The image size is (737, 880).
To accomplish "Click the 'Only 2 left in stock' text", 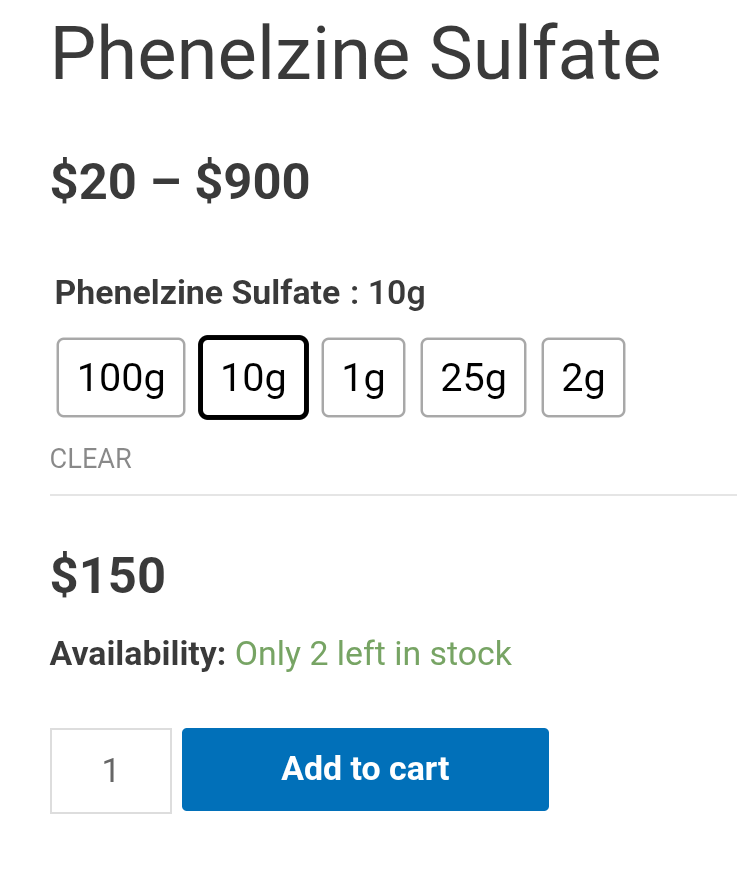I will click(x=373, y=654).
